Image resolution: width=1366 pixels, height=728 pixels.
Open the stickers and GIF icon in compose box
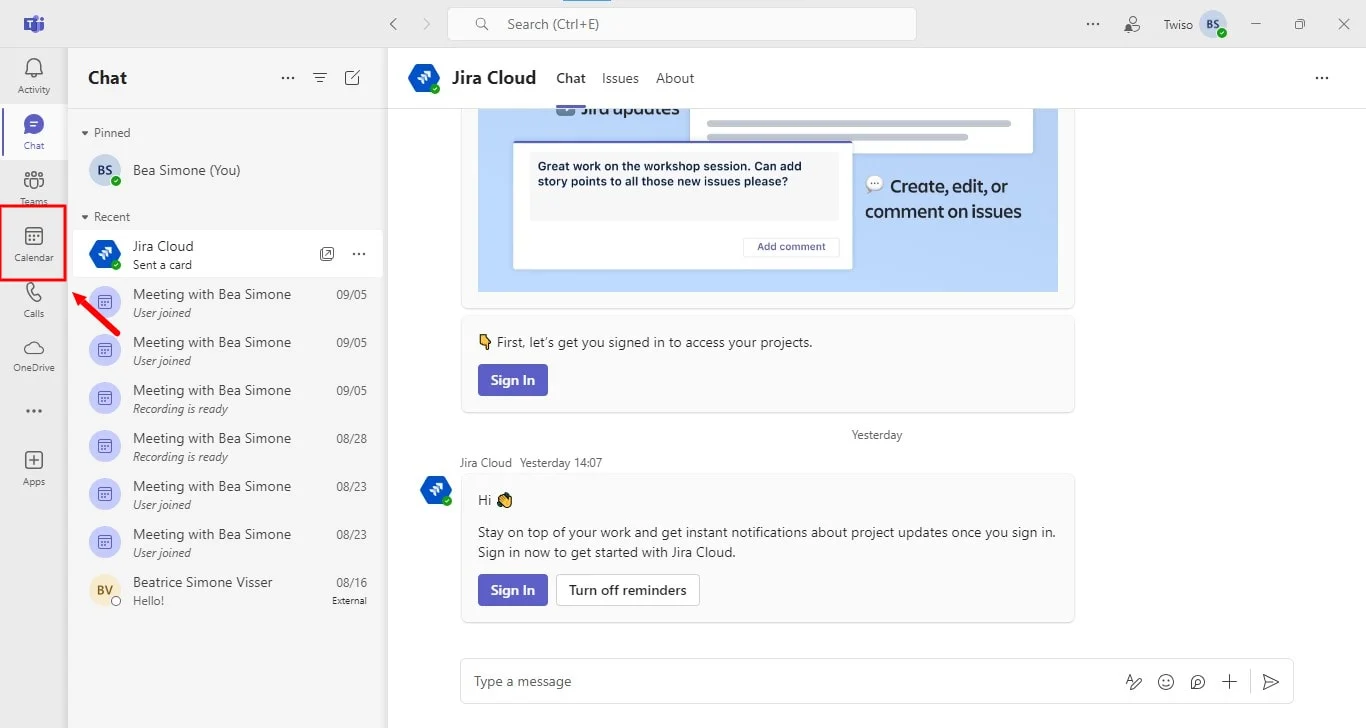(x=1198, y=682)
